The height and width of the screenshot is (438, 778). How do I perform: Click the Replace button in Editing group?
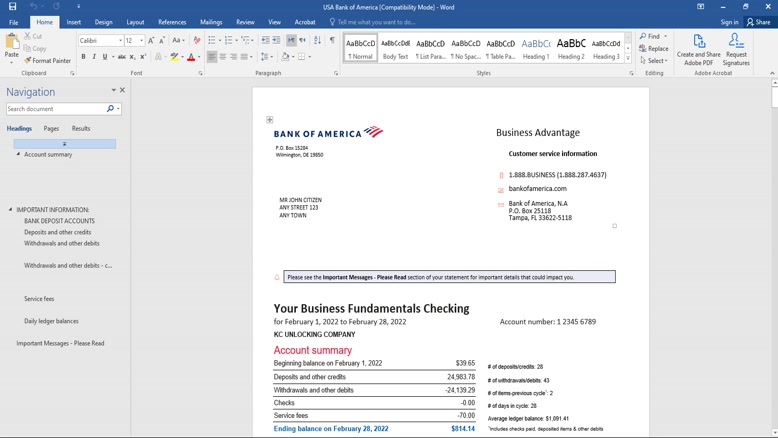(654, 48)
